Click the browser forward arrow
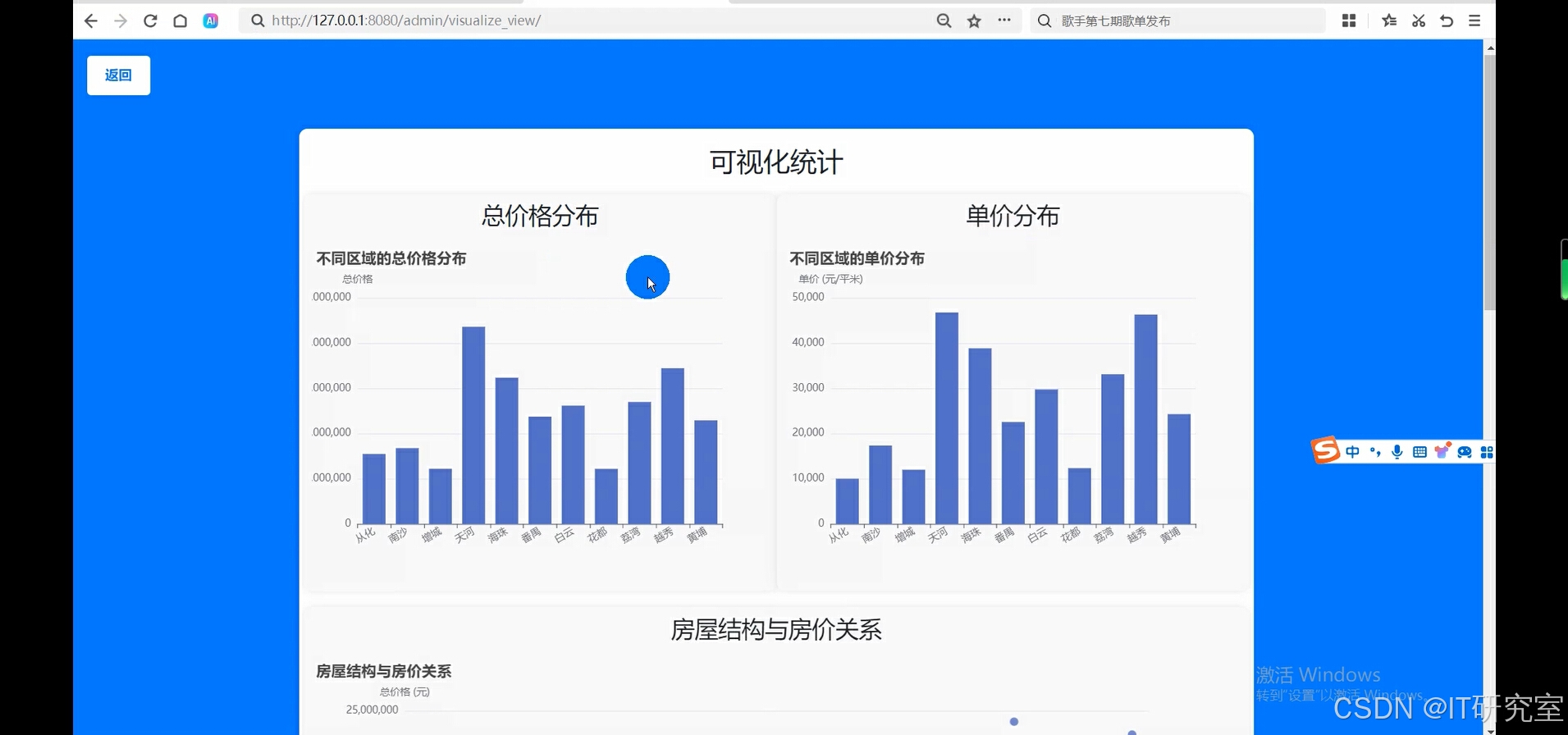The width and height of the screenshot is (1568, 735). (x=121, y=21)
